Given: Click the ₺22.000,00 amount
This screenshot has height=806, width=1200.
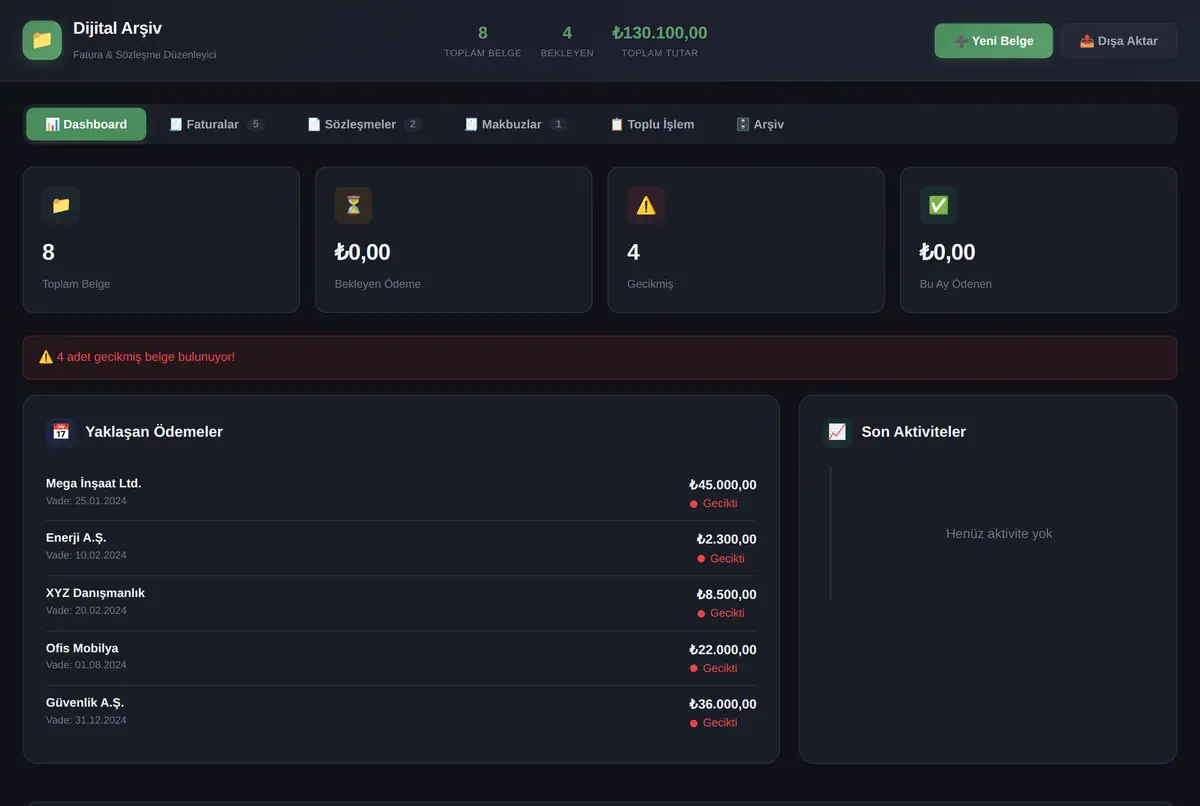Looking at the screenshot, I should [723, 650].
